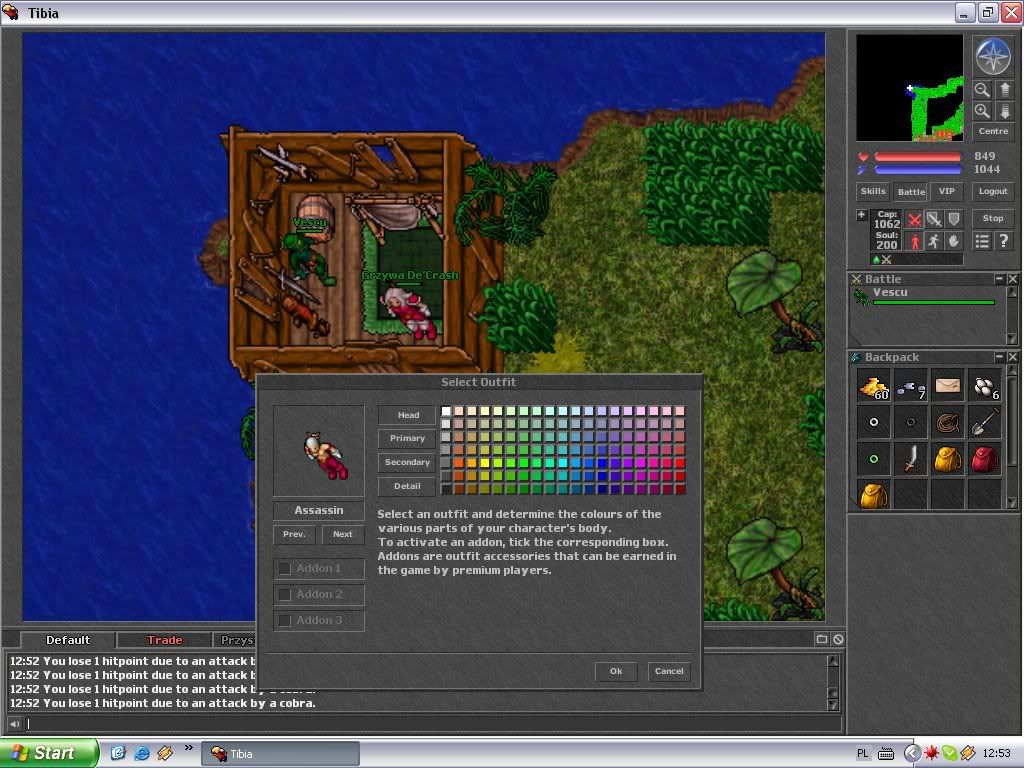Select the Head colour part
This screenshot has height=768, width=1024.
[x=408, y=415]
